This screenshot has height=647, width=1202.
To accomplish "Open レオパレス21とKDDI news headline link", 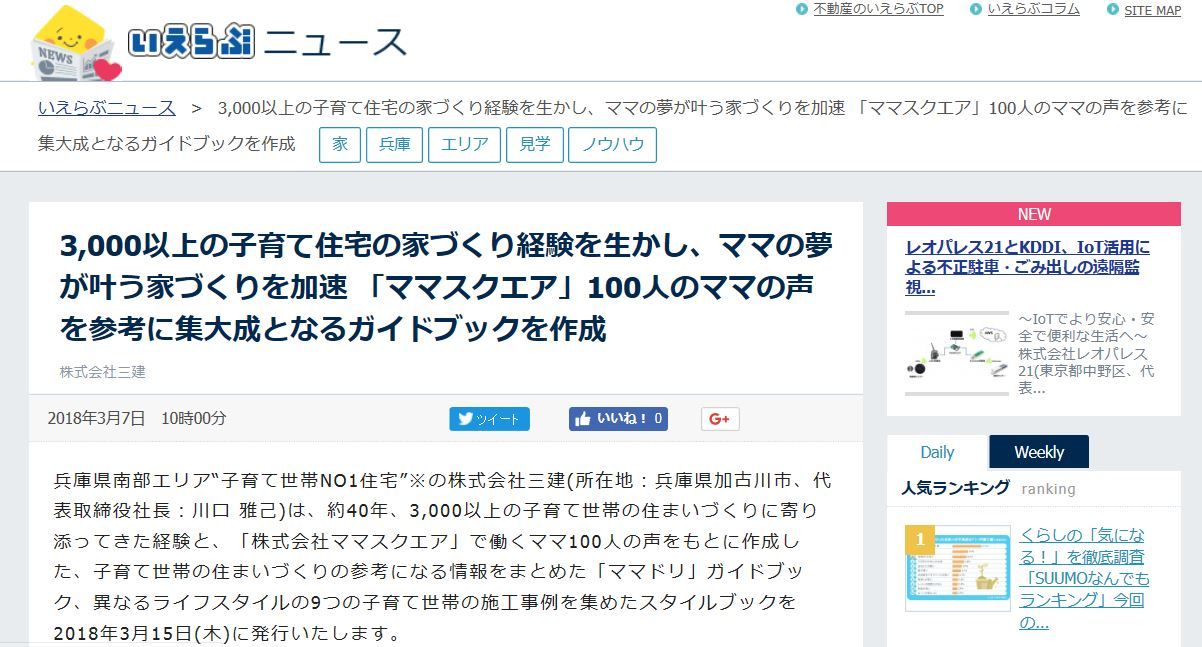I will (1028, 267).
